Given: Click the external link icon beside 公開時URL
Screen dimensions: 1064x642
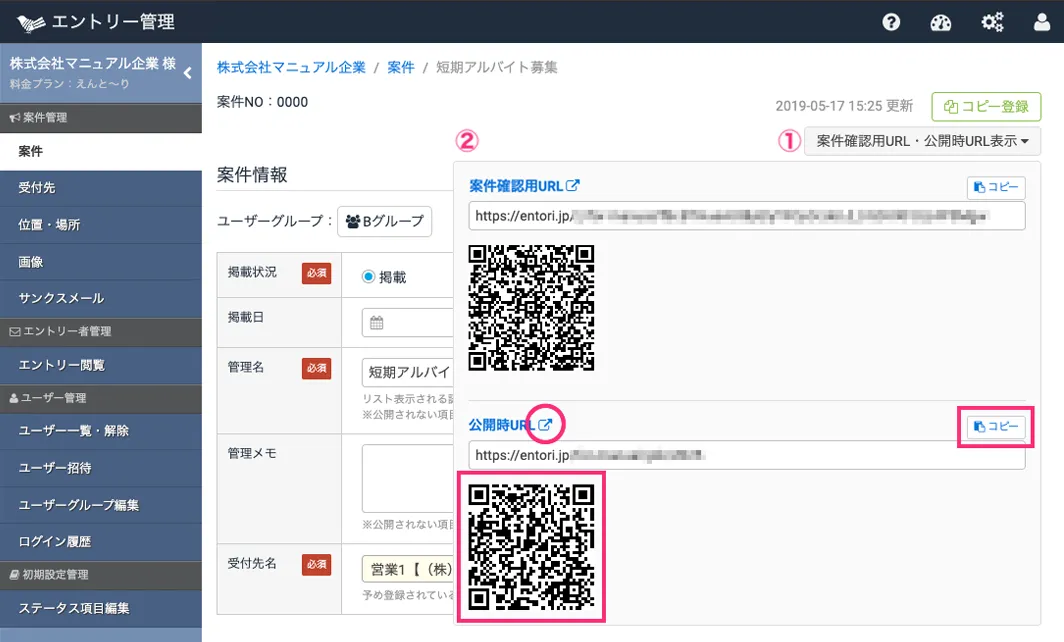Looking at the screenshot, I should coord(545,425).
